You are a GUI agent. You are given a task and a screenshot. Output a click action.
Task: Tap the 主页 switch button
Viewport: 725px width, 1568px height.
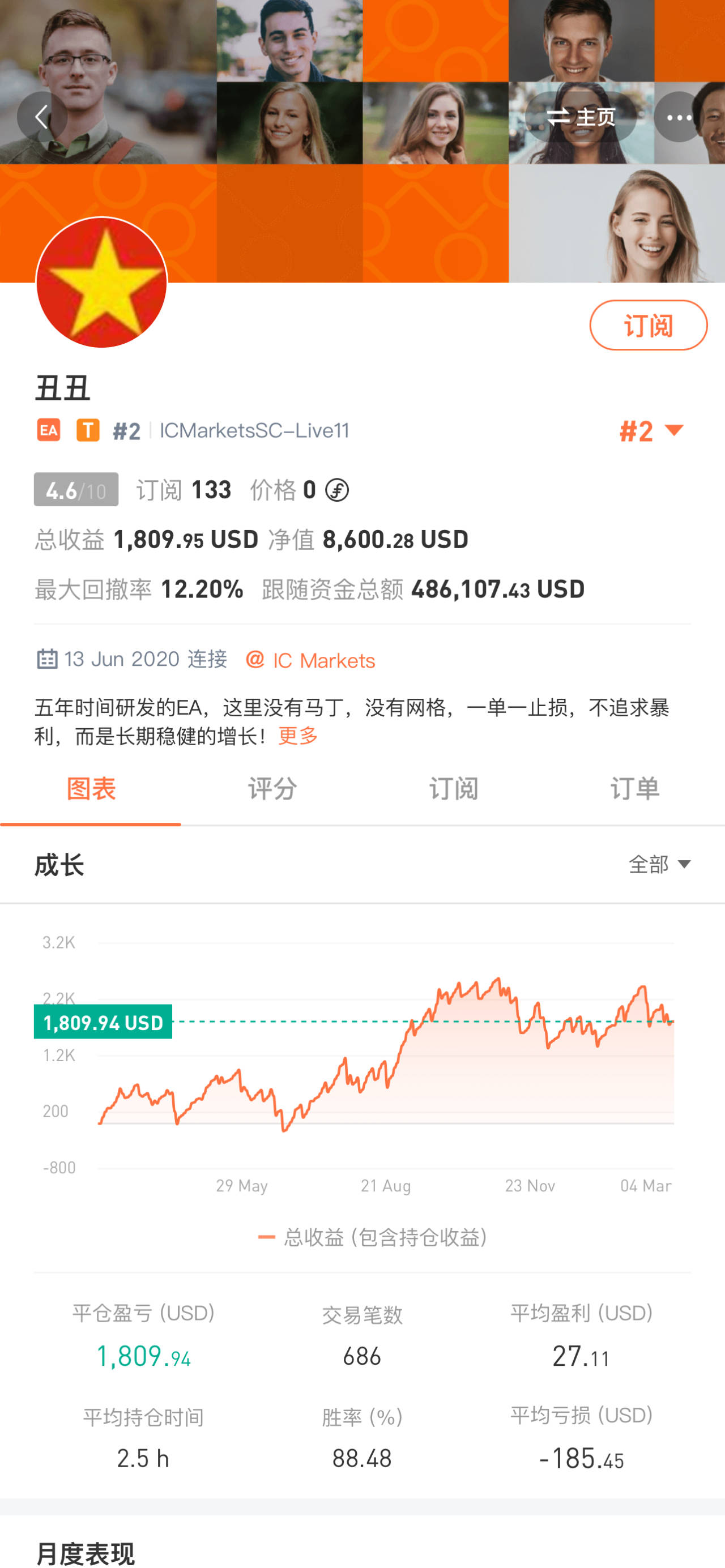[581, 117]
